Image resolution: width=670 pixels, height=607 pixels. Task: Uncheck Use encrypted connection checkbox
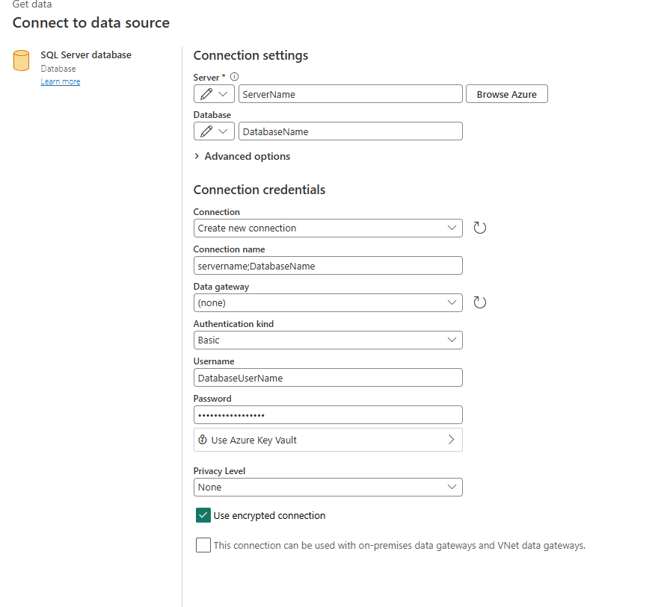tap(203, 515)
